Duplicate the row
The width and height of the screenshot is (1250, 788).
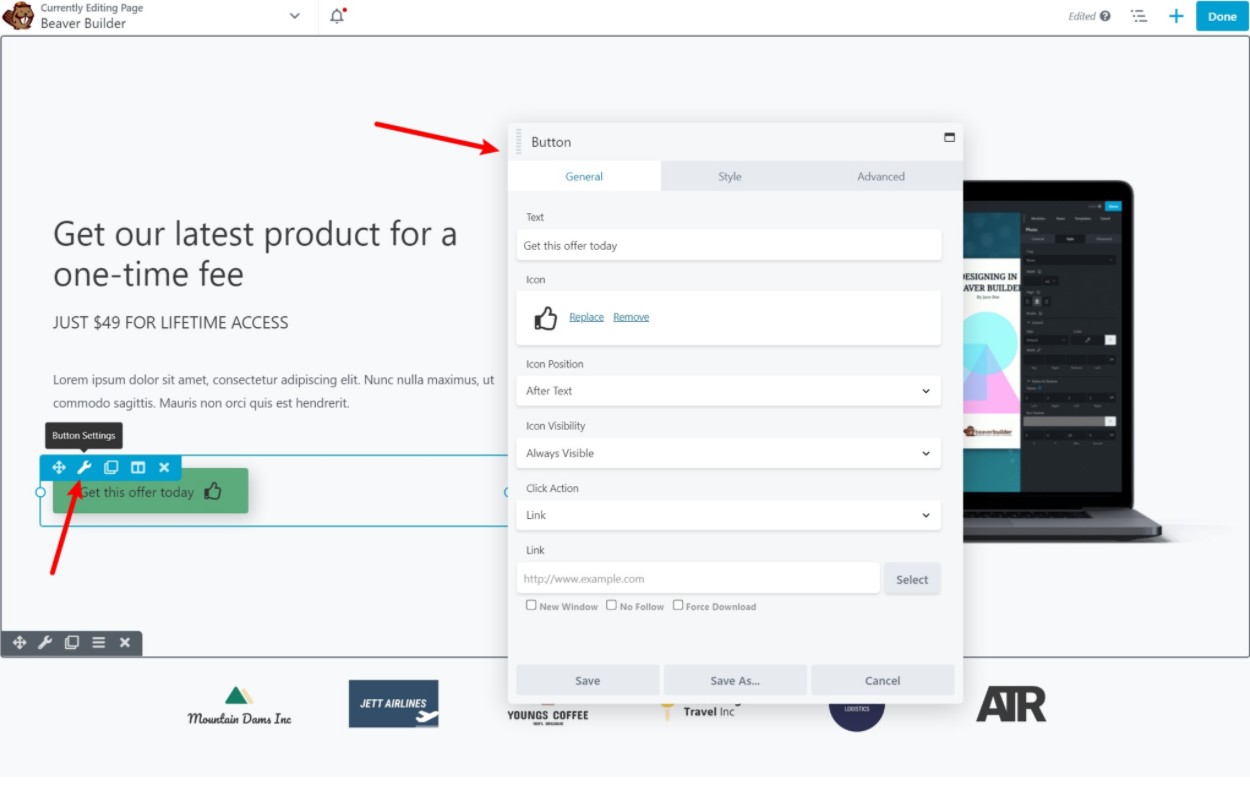(72, 643)
